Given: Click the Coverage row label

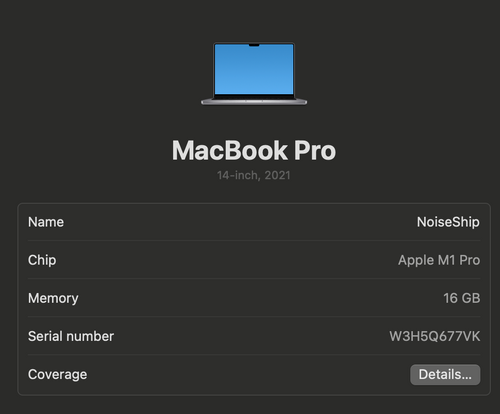Looking at the screenshot, I should click(57, 374).
